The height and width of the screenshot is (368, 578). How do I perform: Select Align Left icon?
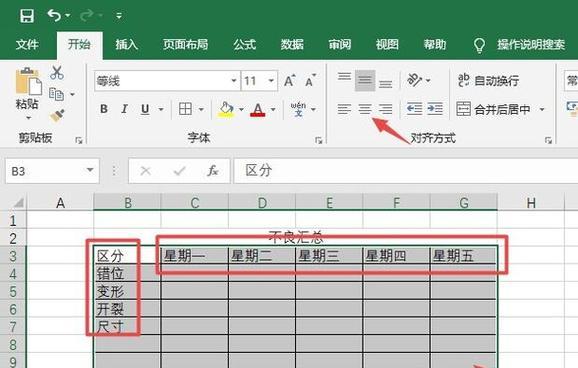344,109
